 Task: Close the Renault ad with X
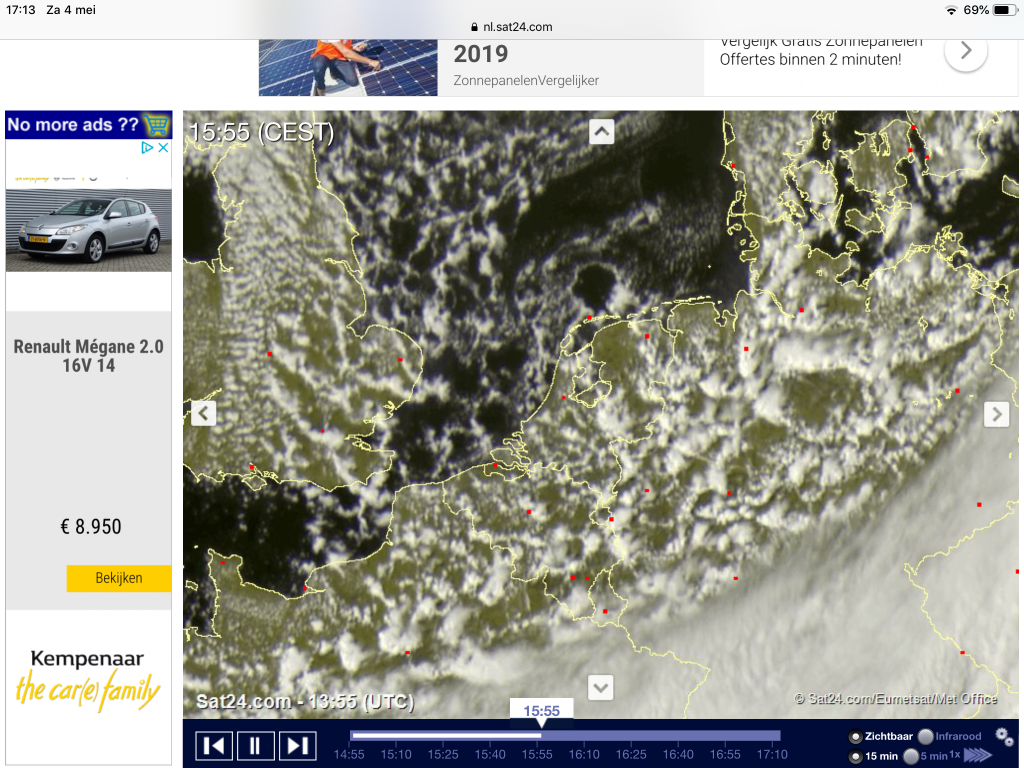pyautogui.click(x=163, y=148)
